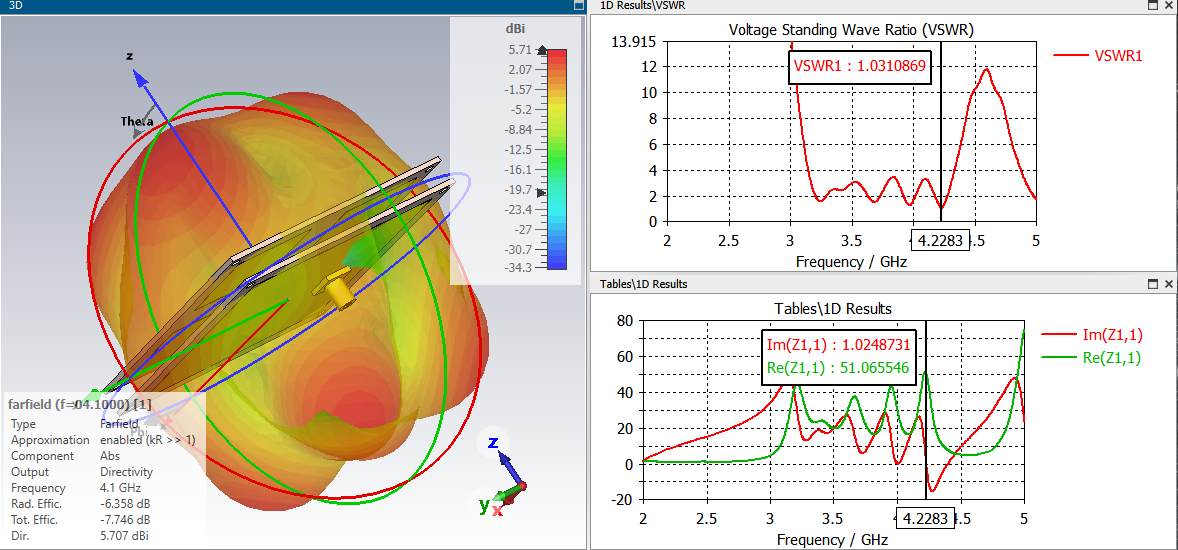Click the side arrow marker near -19.7 dBi

tap(541, 192)
